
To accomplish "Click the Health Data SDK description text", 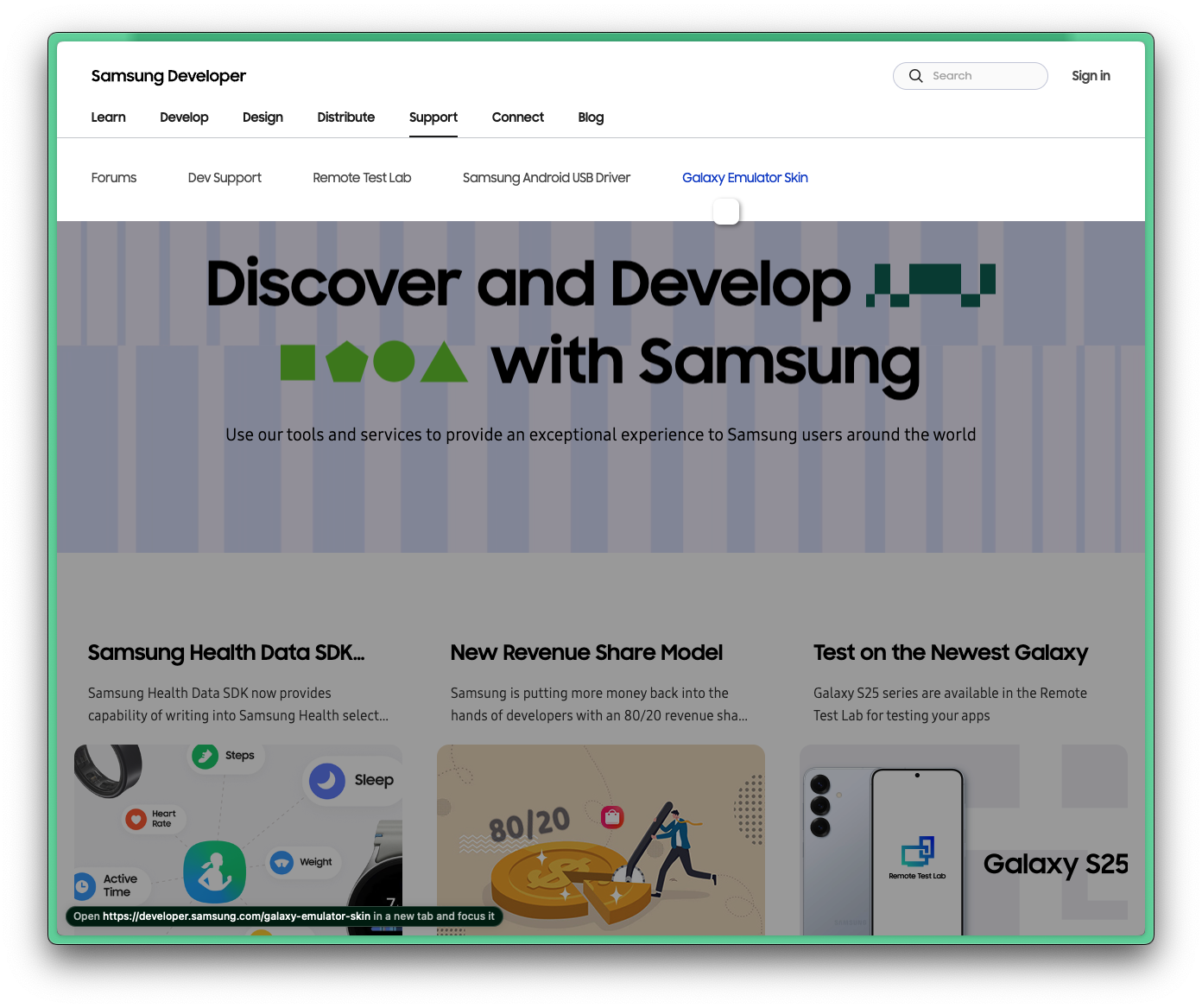I will pyautogui.click(x=238, y=705).
